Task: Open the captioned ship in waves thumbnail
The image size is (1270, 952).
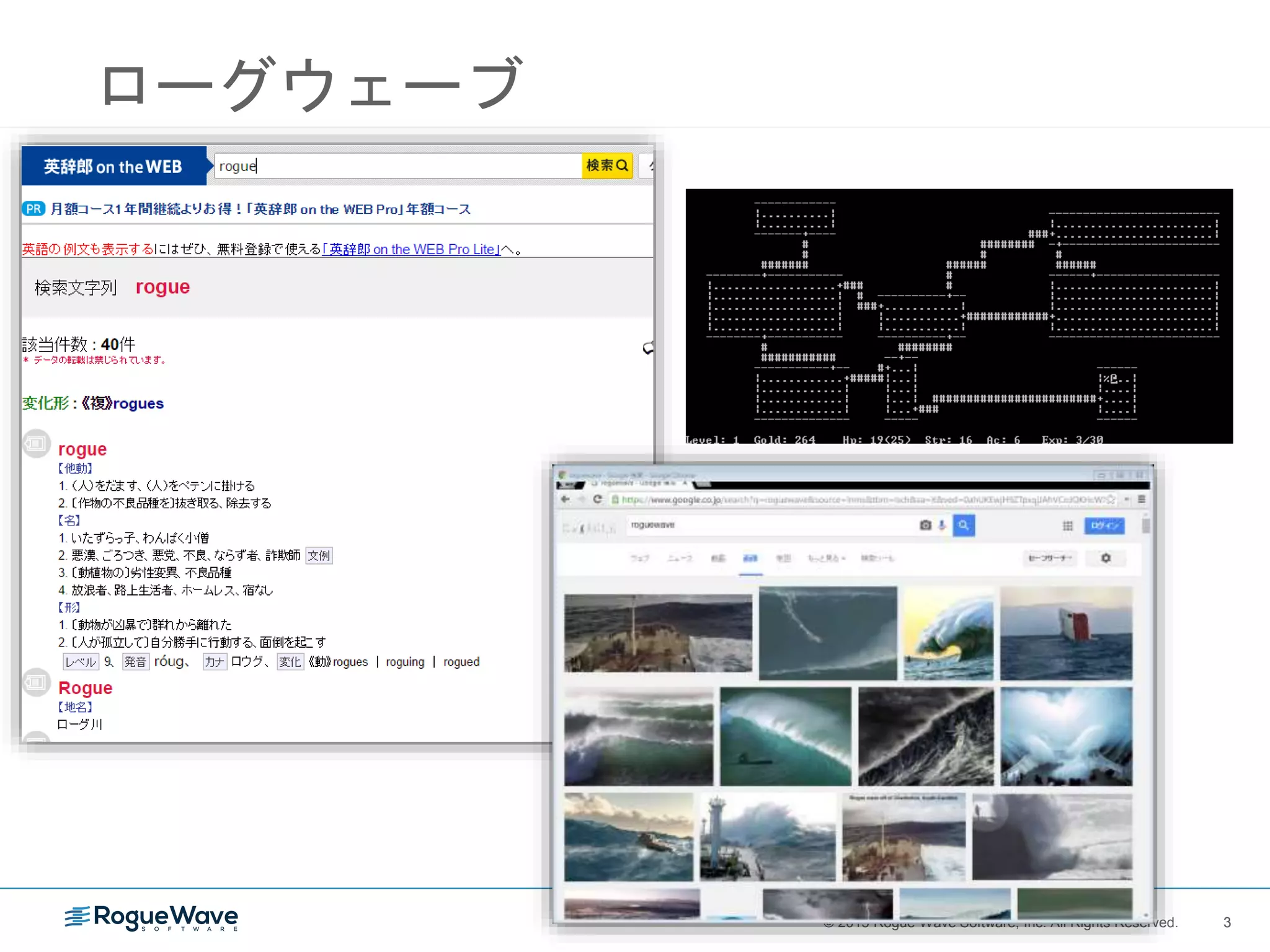Action: click(x=904, y=837)
